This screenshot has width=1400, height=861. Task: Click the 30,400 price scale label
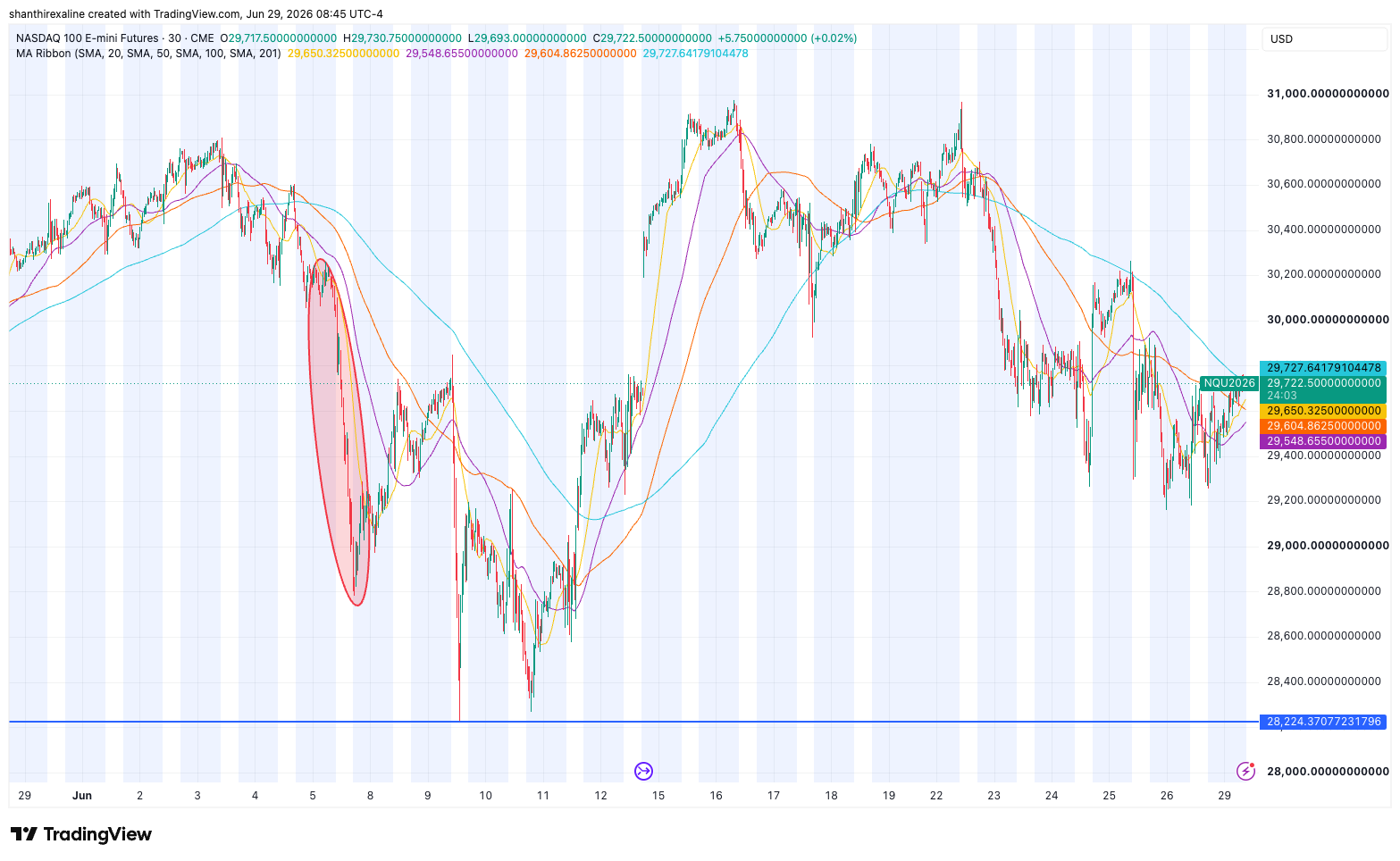(x=1324, y=230)
